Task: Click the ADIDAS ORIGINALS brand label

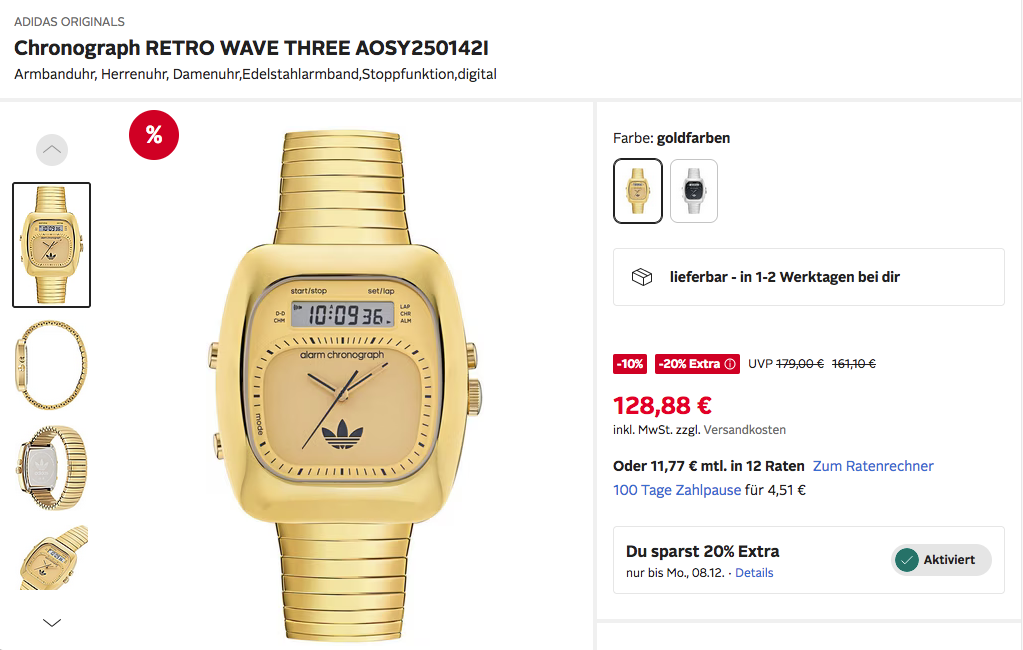Action: (69, 22)
